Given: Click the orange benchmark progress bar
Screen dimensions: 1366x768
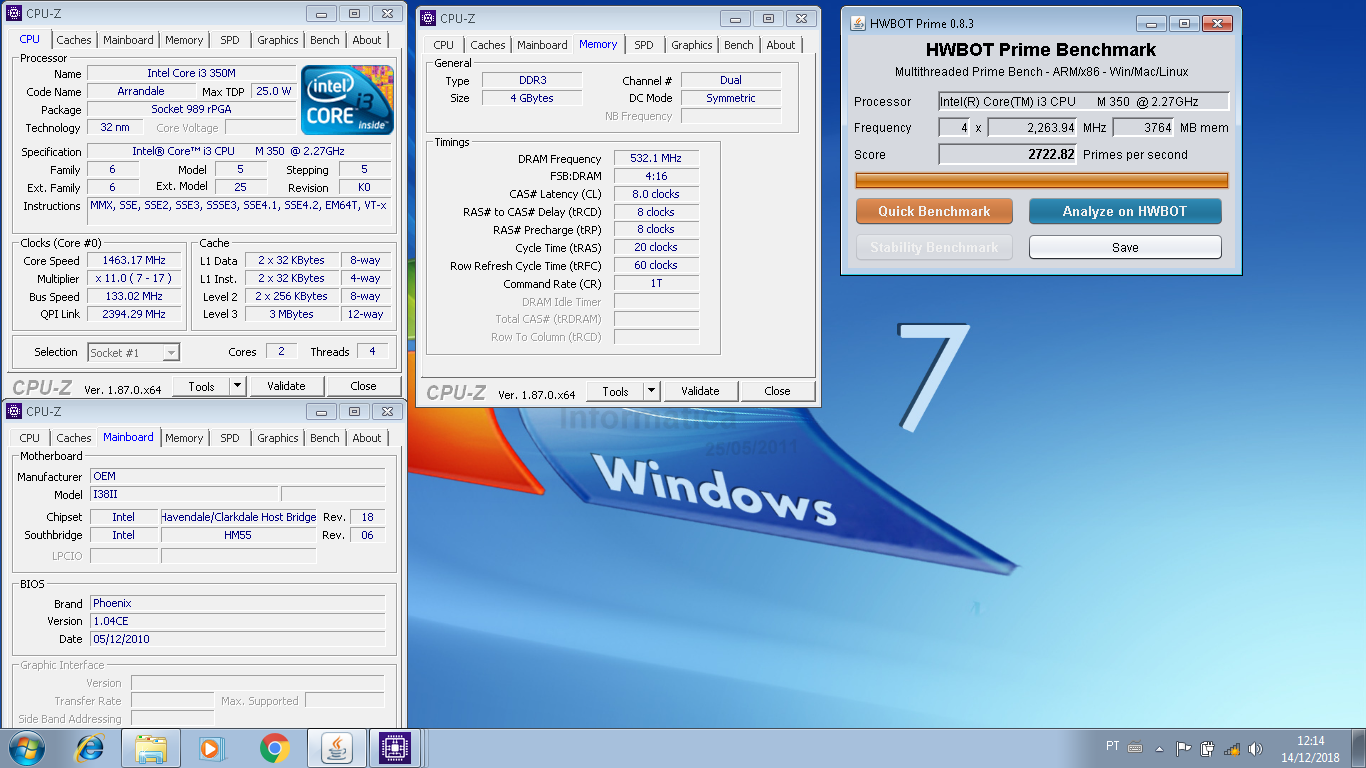Looking at the screenshot, I should pos(1041,181).
